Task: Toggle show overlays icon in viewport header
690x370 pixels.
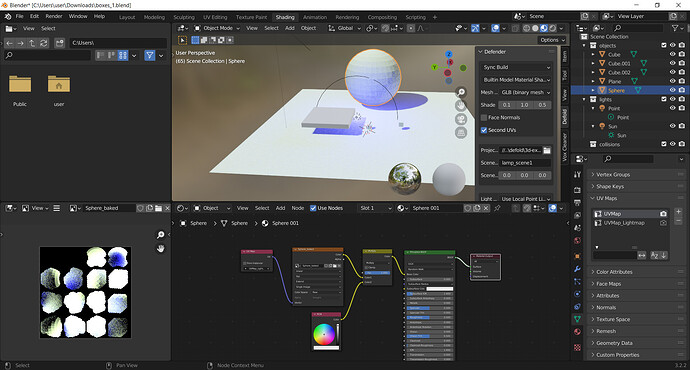Action: [x=495, y=28]
